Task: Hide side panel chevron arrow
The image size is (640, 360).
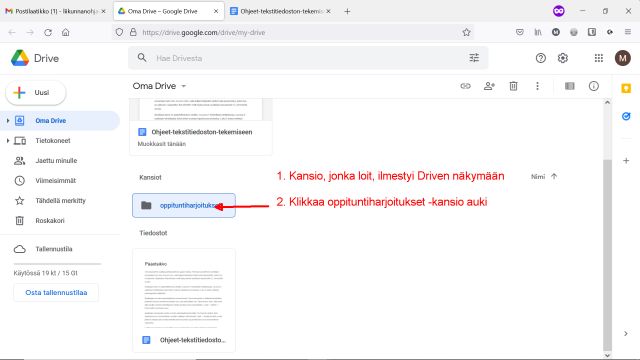Action: 626,334
